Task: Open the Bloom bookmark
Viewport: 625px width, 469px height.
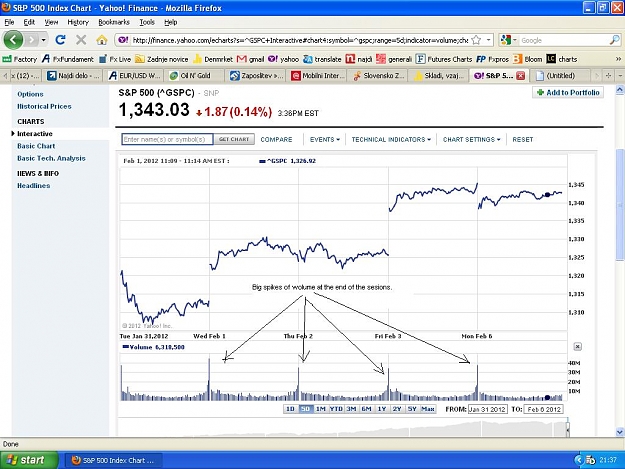Action: point(528,59)
